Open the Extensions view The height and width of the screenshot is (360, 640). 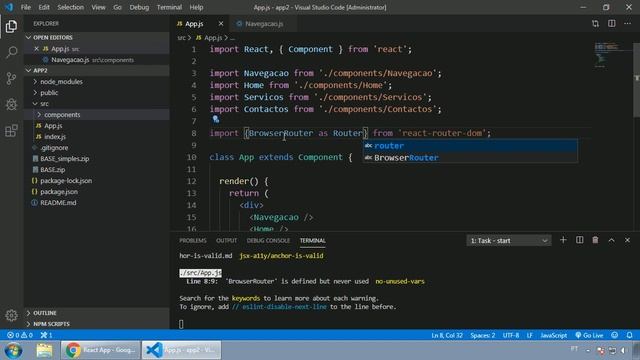[x=11, y=131]
